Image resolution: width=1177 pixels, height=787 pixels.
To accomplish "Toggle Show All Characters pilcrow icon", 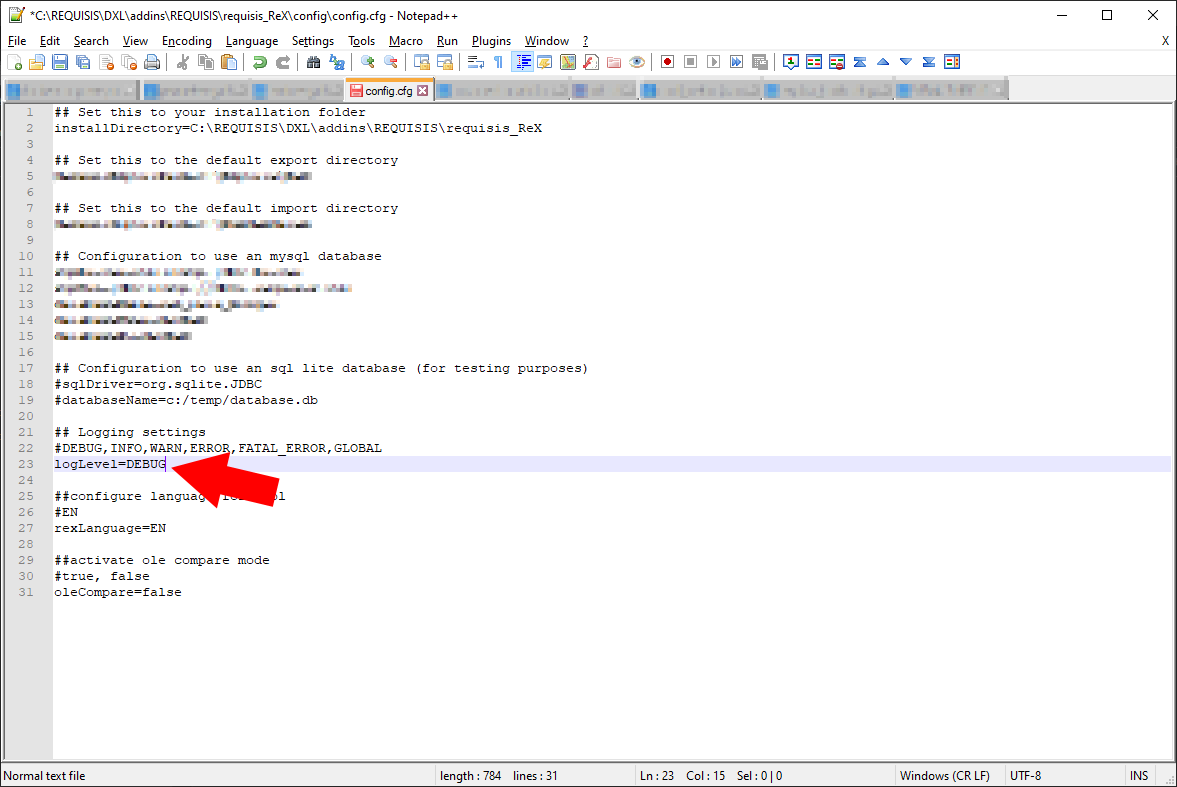I will (x=498, y=62).
